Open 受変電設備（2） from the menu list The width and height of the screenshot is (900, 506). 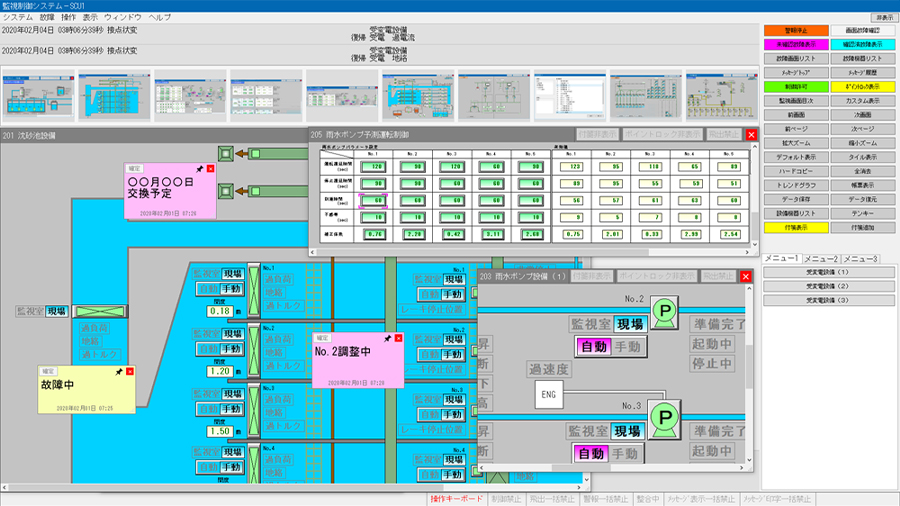(829, 286)
